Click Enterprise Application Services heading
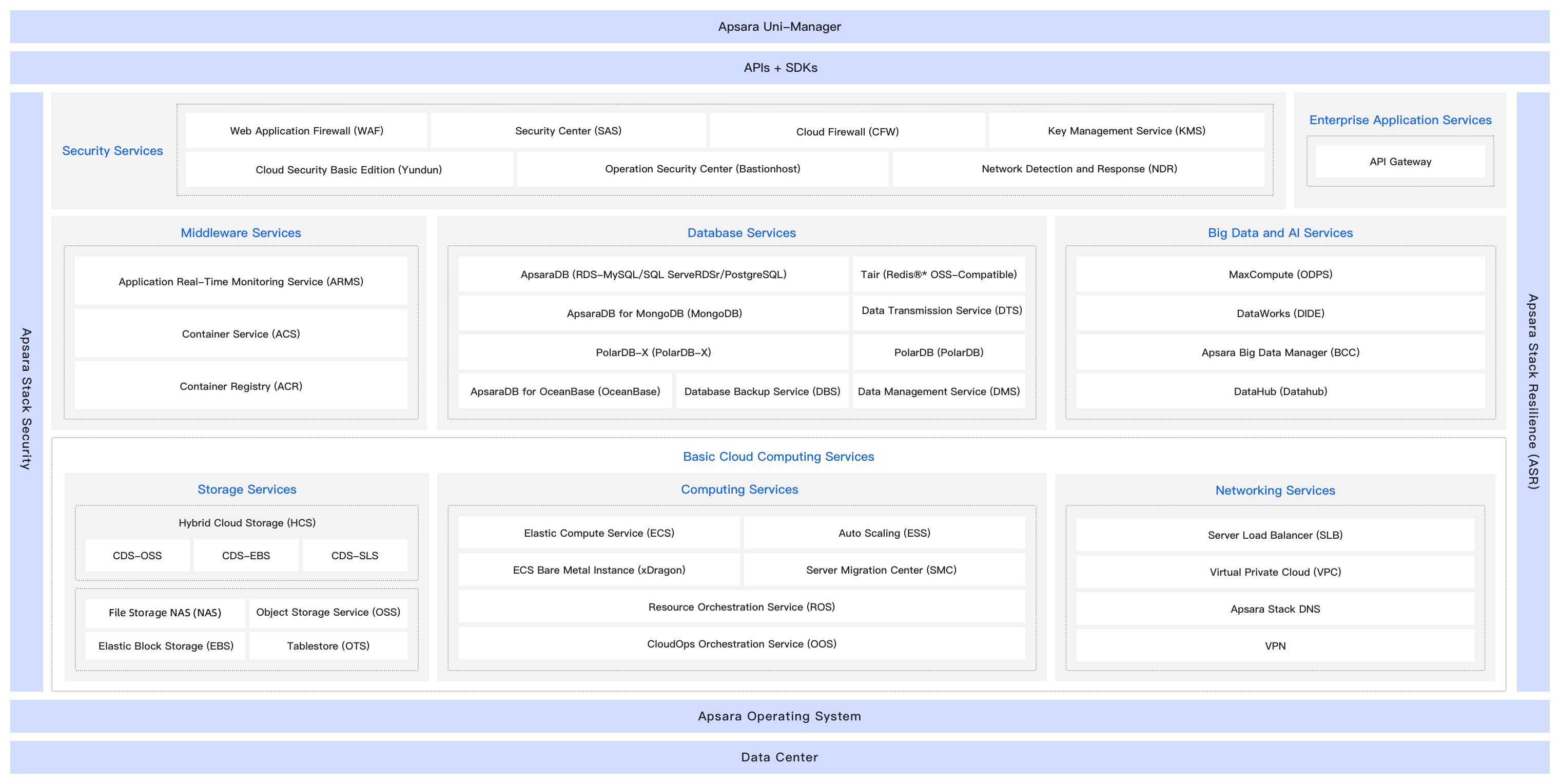The height and width of the screenshot is (784, 1560). click(x=1399, y=120)
